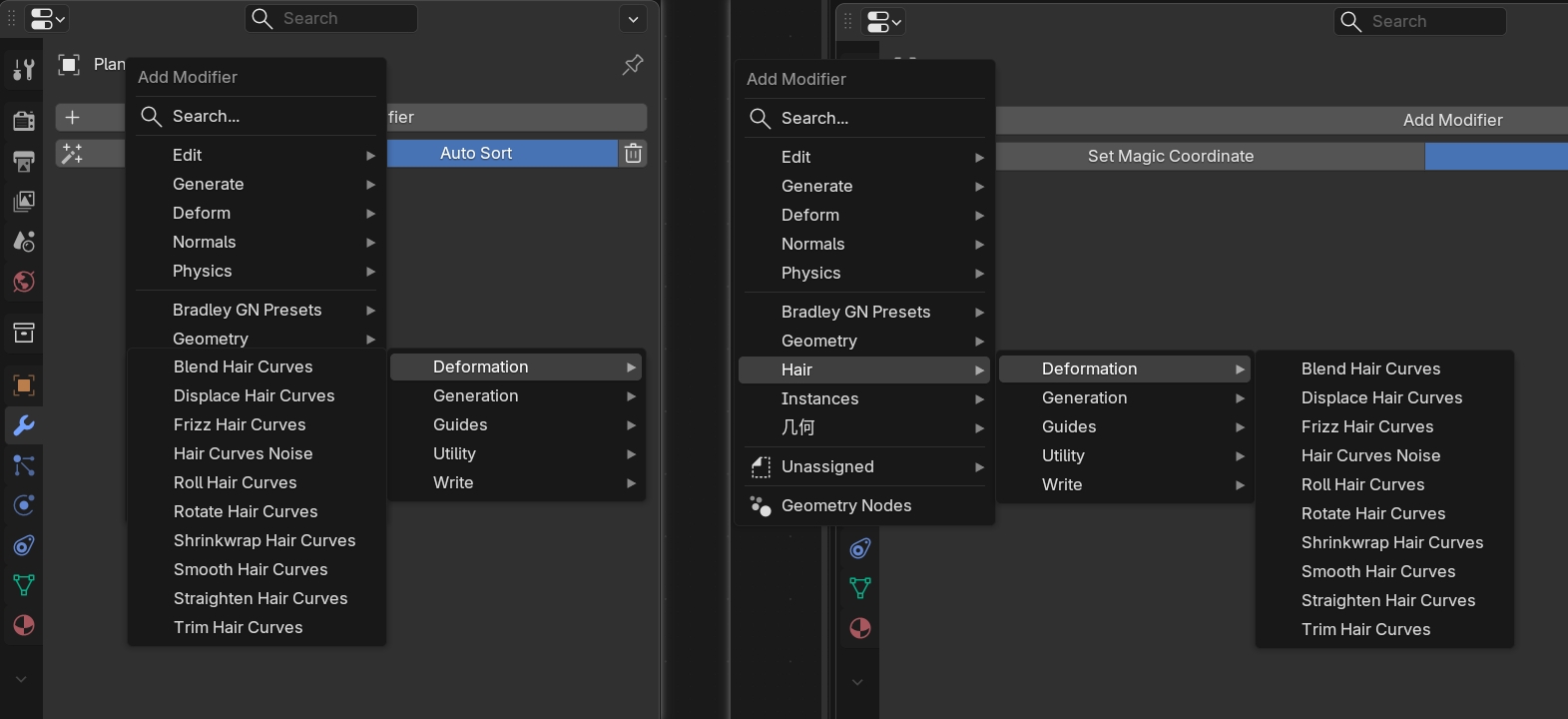Expand the 几何 submenu

click(x=864, y=427)
